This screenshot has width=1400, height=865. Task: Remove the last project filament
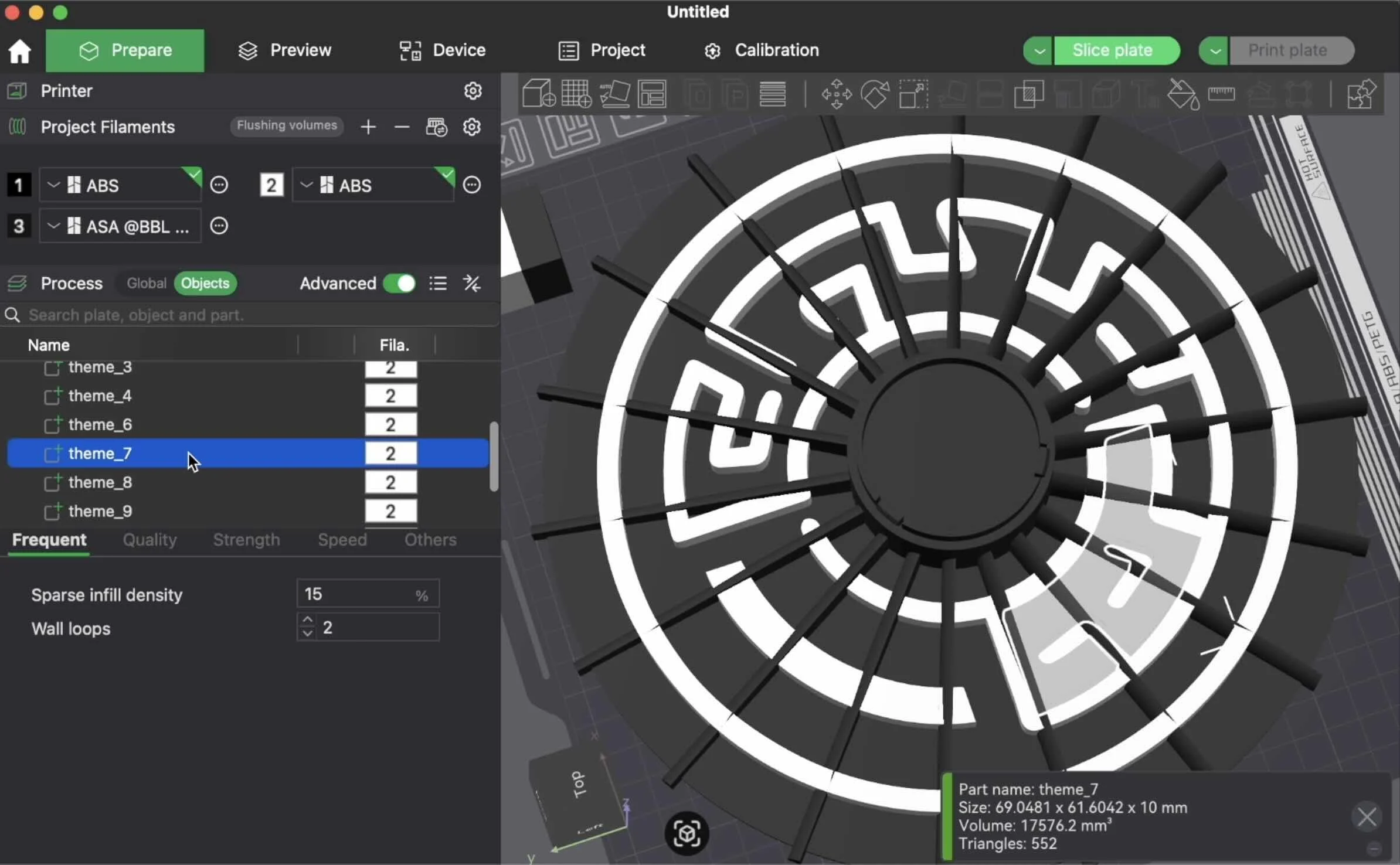[x=402, y=127]
